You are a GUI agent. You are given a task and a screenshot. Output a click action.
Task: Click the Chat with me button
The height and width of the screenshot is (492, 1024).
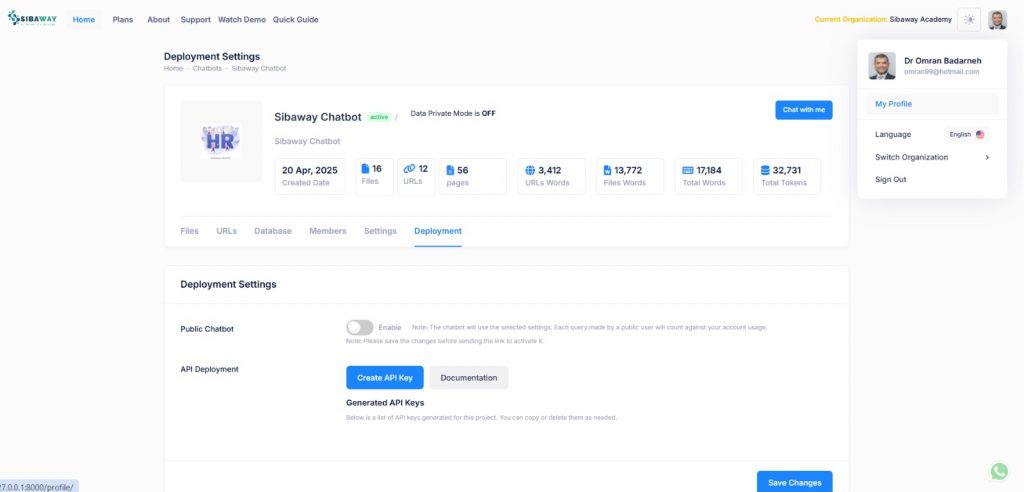(803, 110)
